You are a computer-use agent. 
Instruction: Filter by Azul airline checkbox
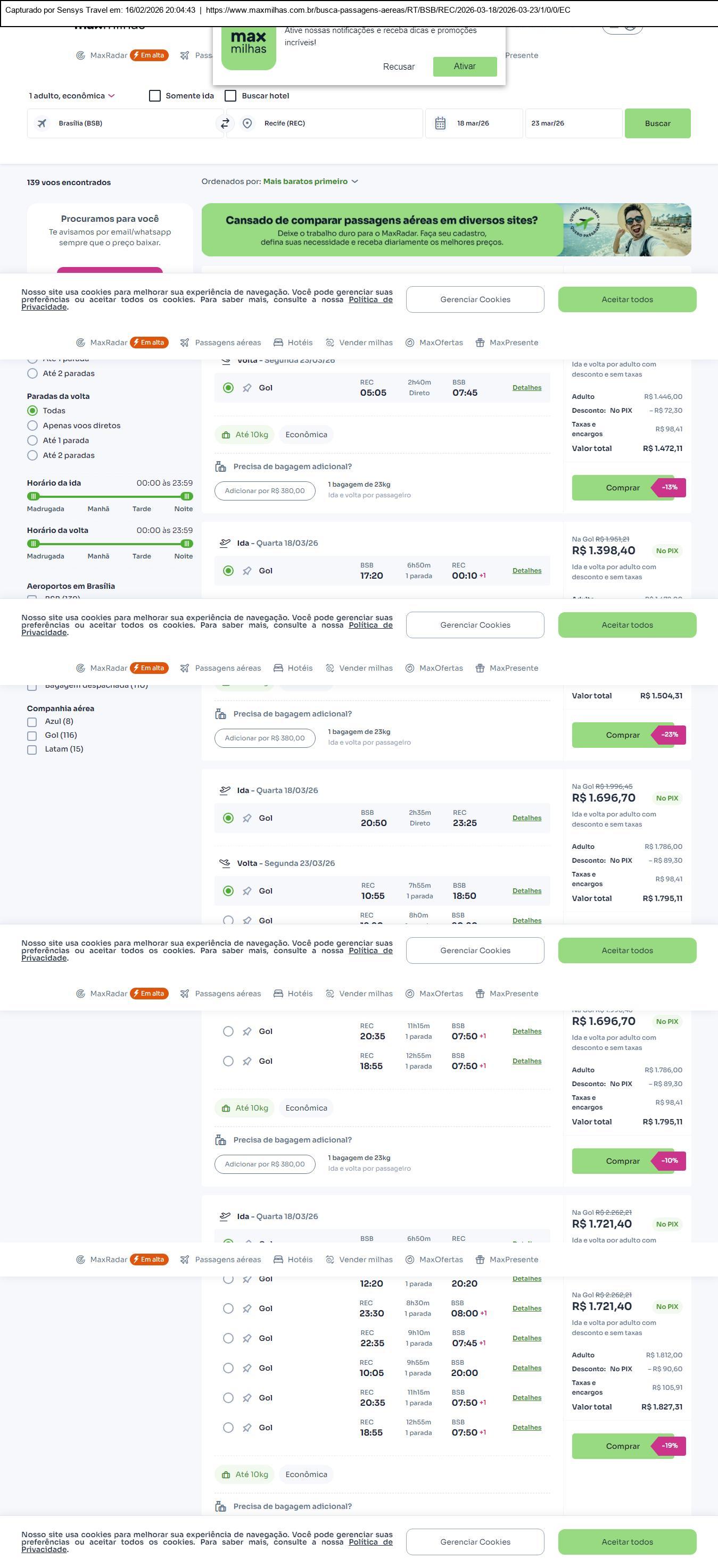tap(31, 722)
